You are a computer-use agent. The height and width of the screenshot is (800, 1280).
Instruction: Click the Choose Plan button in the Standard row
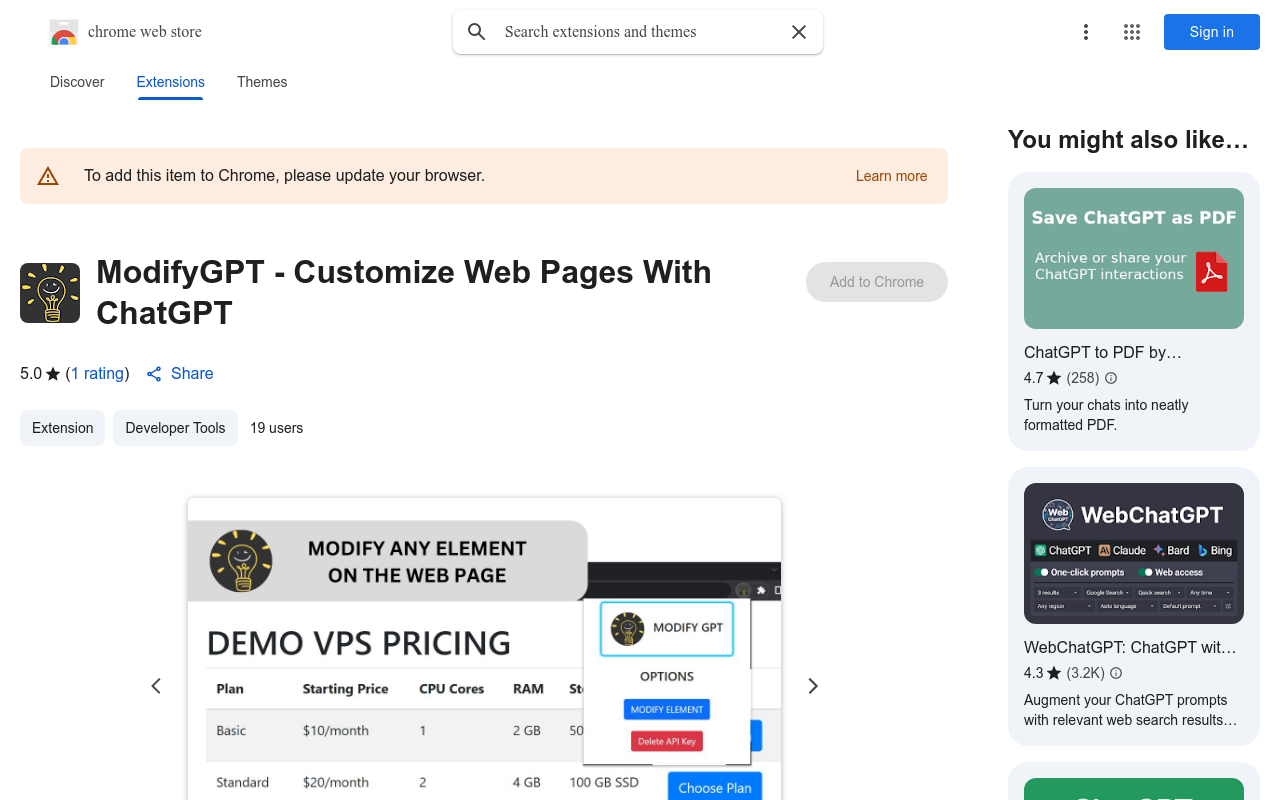(715, 786)
